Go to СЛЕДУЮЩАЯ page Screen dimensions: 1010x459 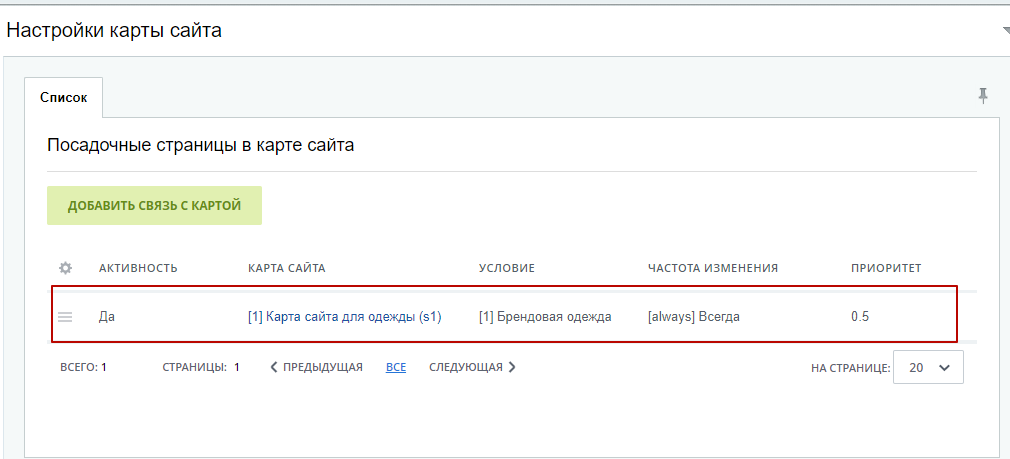[x=472, y=367]
